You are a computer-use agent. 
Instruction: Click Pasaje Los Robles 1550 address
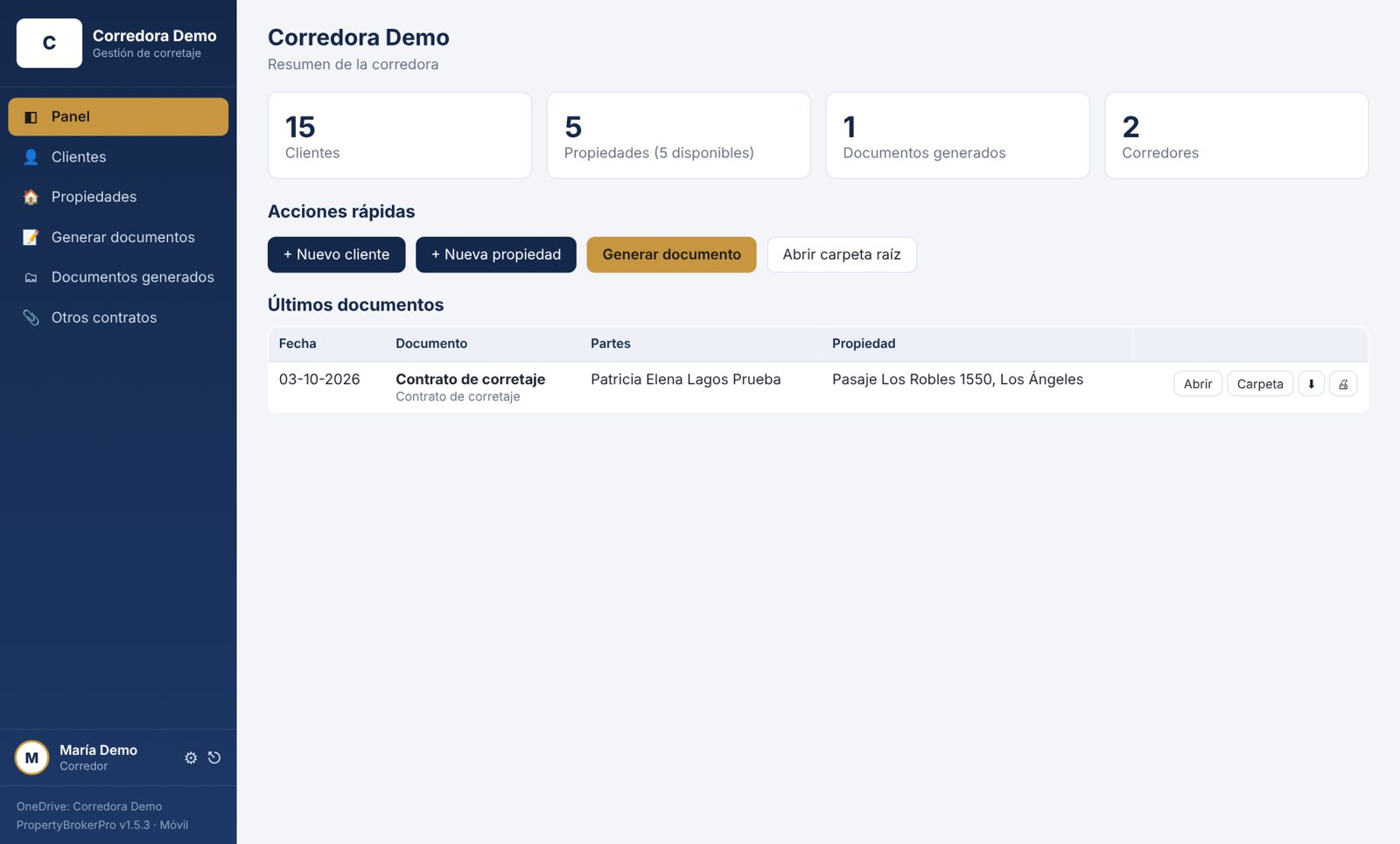tap(957, 380)
